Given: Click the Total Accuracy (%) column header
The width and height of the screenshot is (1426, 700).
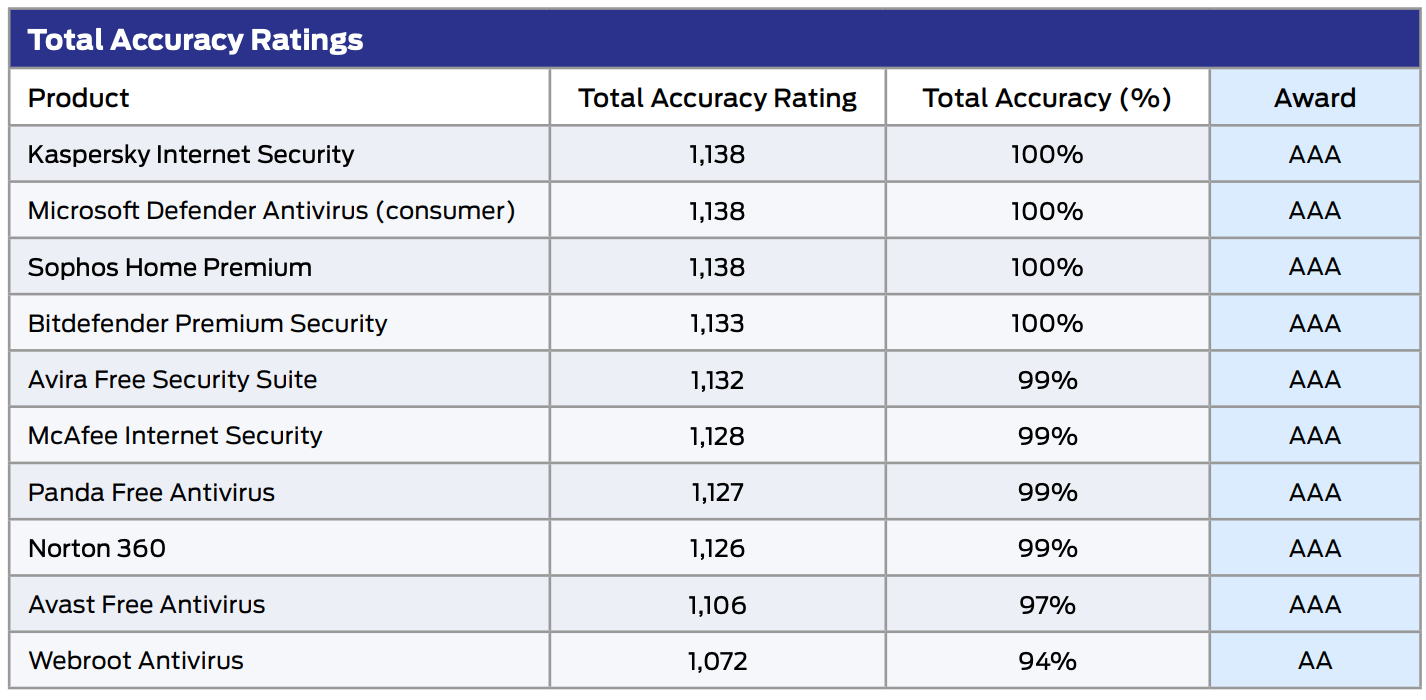Looking at the screenshot, I should point(1046,98).
